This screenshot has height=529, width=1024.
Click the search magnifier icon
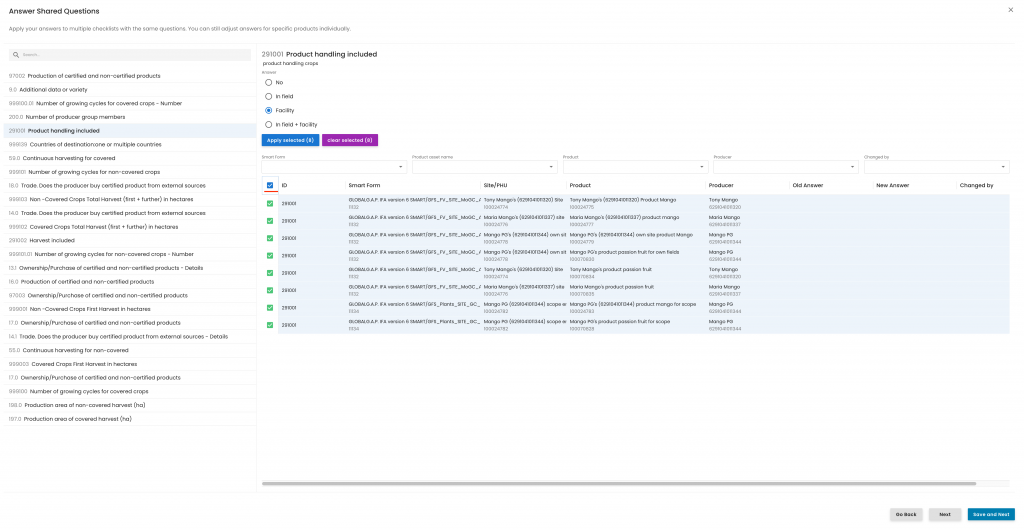[x=16, y=55]
